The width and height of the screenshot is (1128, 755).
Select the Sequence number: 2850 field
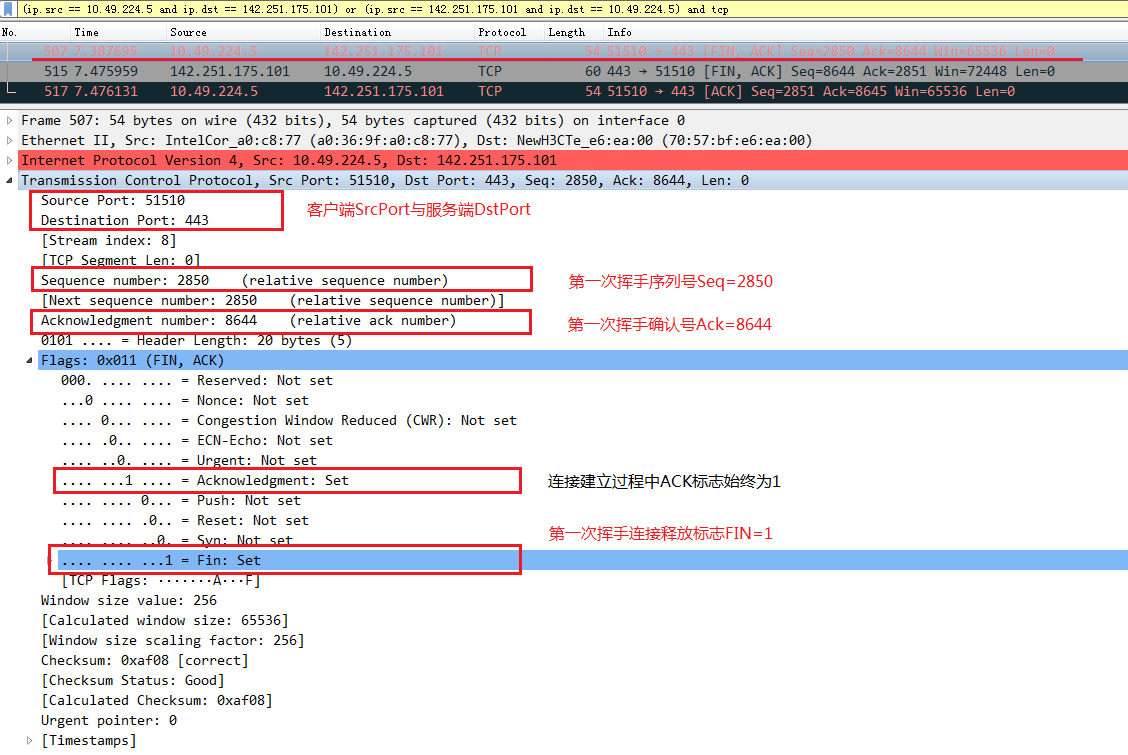tap(124, 280)
